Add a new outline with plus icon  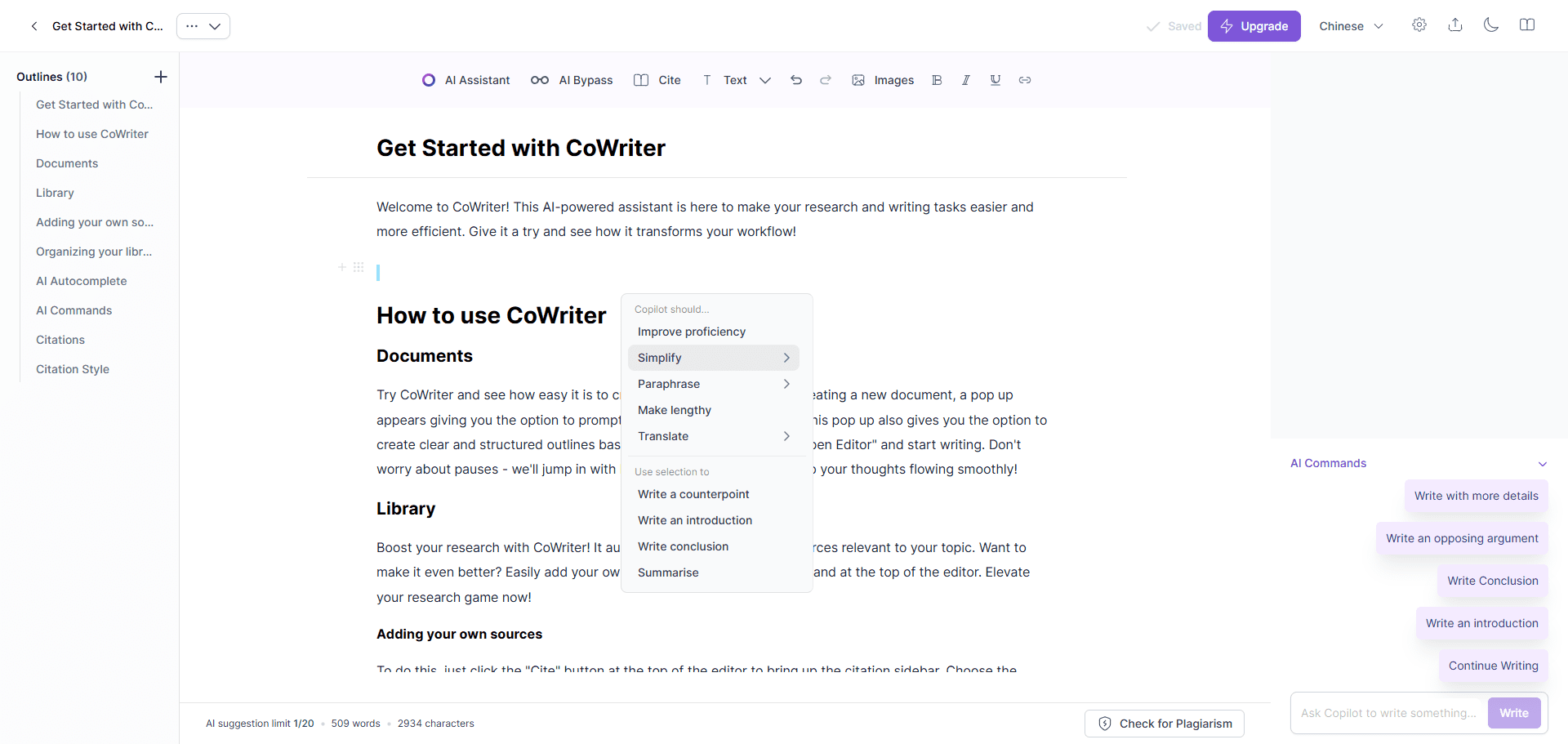pyautogui.click(x=161, y=77)
